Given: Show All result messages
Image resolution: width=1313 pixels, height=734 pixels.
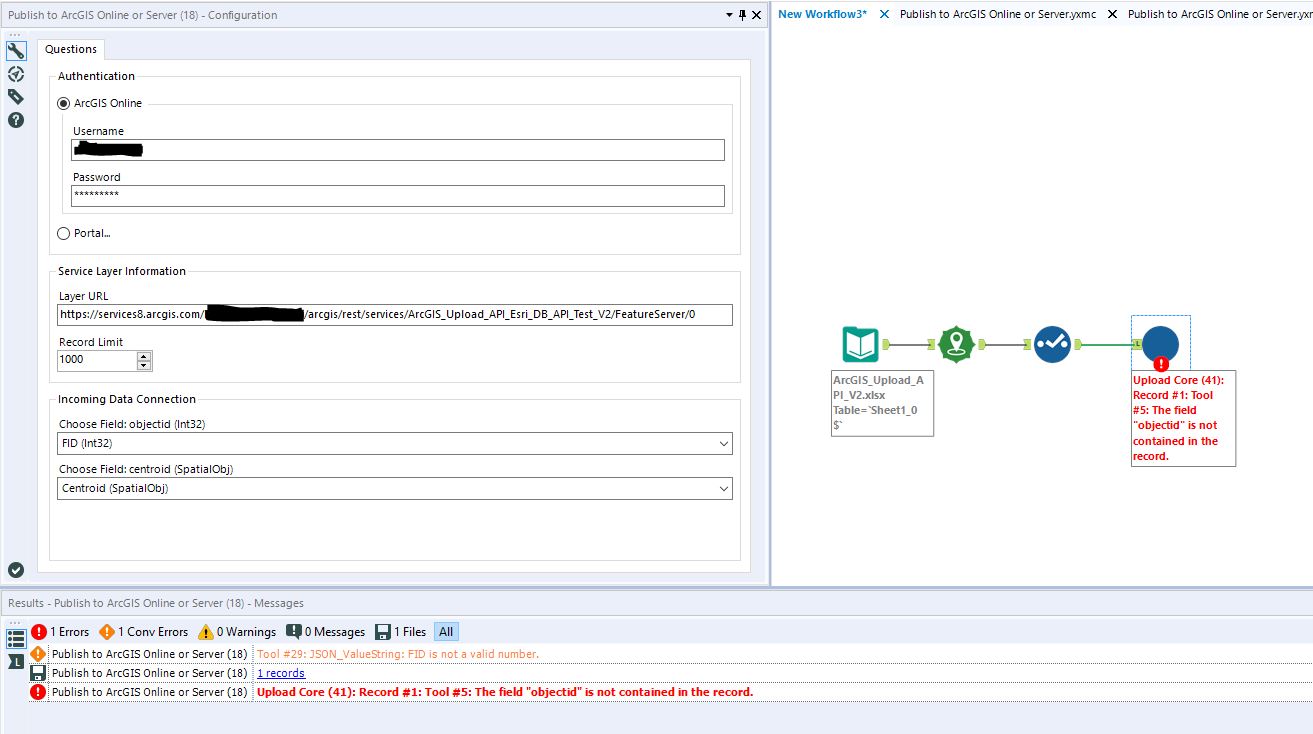Looking at the screenshot, I should pos(446,632).
